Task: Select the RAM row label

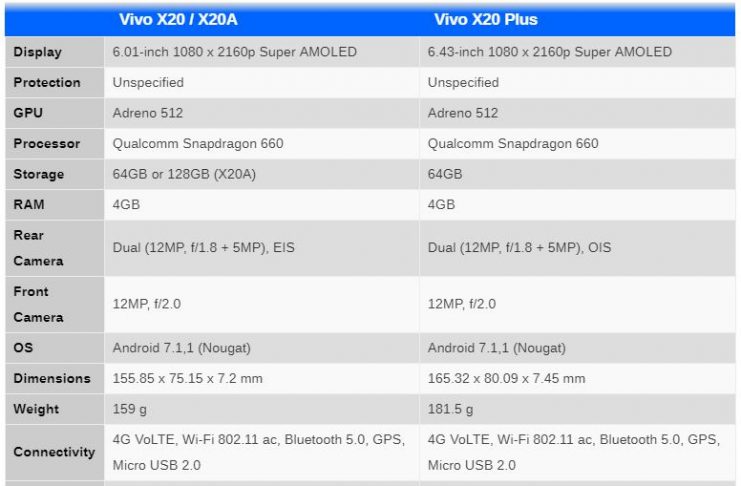Action: click(29, 205)
